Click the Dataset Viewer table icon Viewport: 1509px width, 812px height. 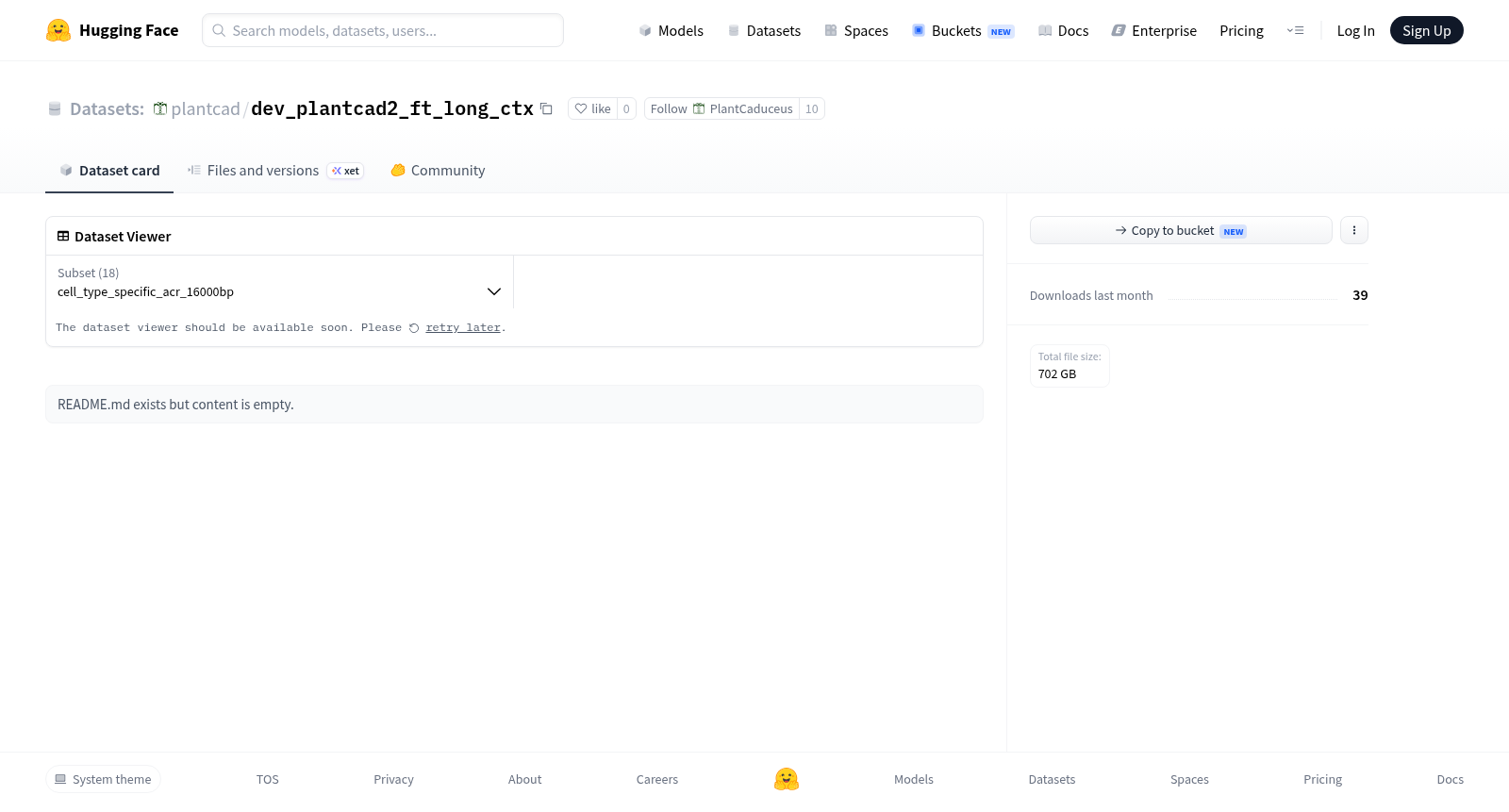tap(63, 237)
